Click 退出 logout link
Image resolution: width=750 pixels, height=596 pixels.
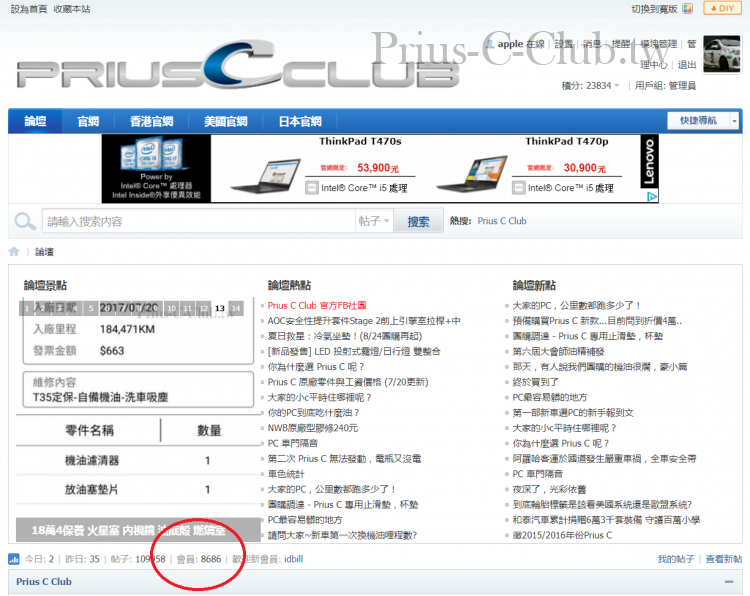[687, 65]
